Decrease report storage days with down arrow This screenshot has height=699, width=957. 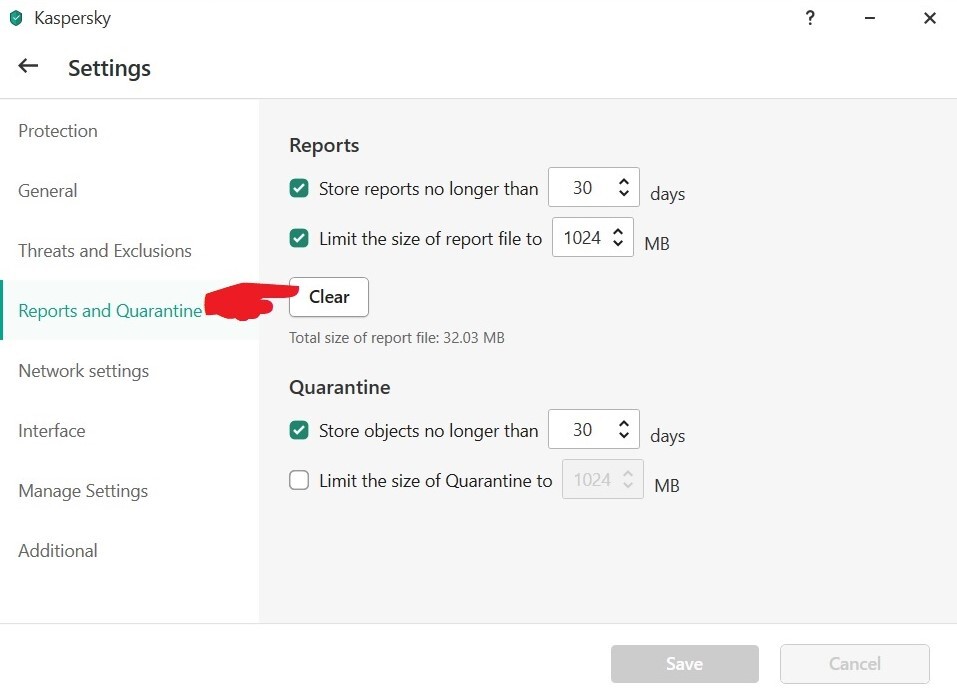coord(623,193)
